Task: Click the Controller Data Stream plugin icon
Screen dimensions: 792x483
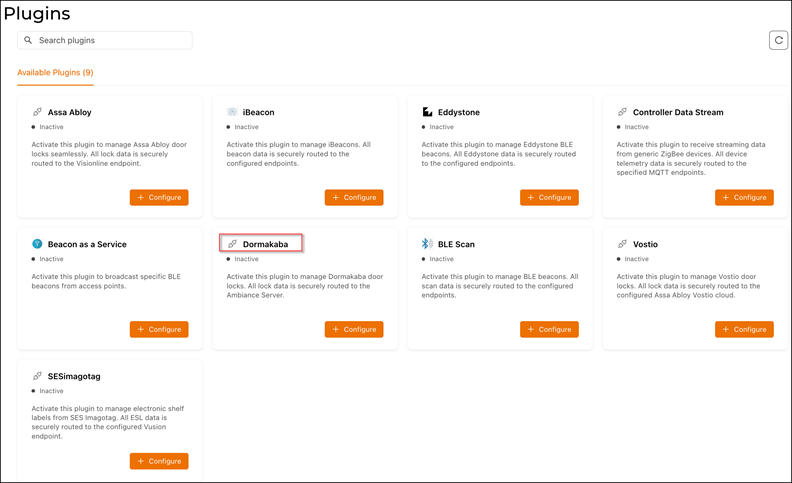Action: pos(622,112)
